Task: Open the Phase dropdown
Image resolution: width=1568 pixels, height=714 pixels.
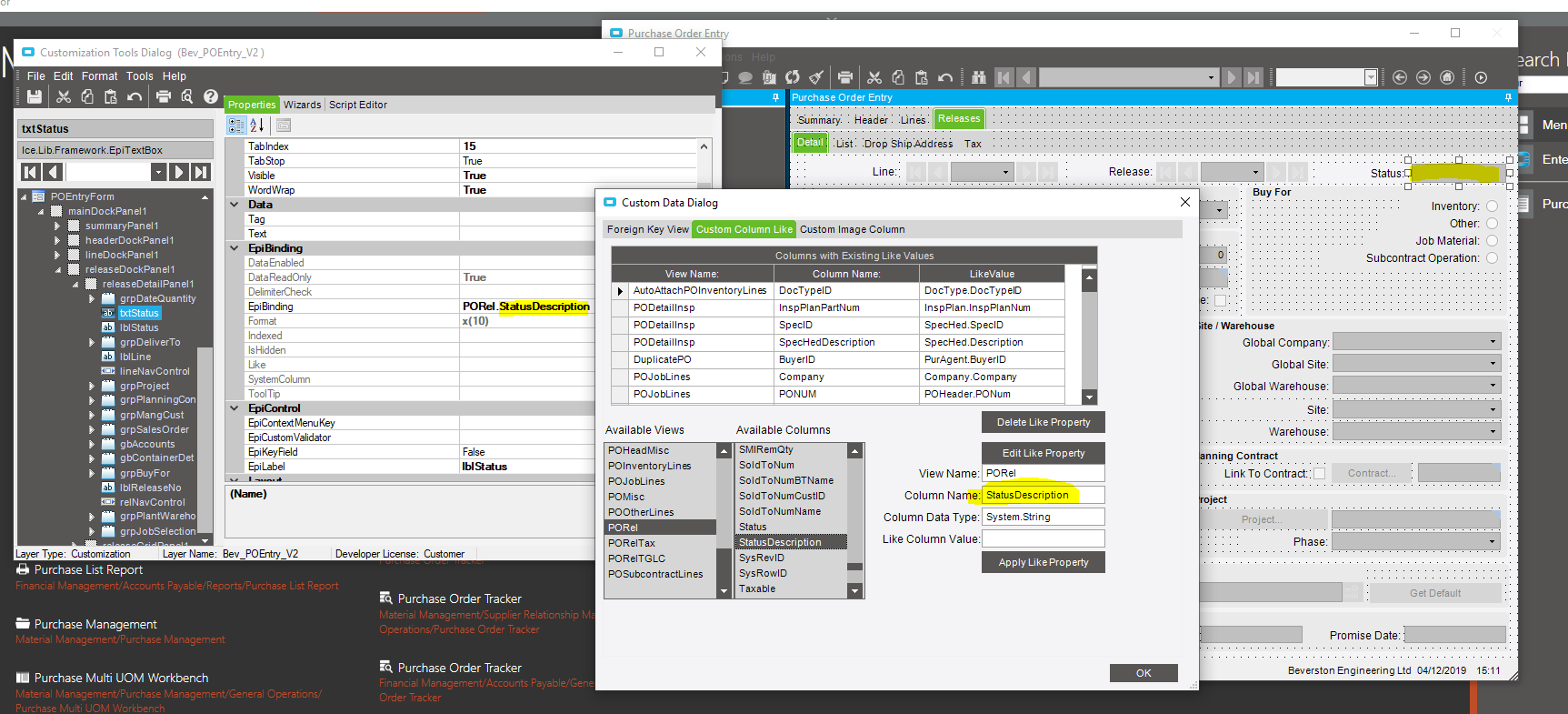Action: [x=1493, y=541]
